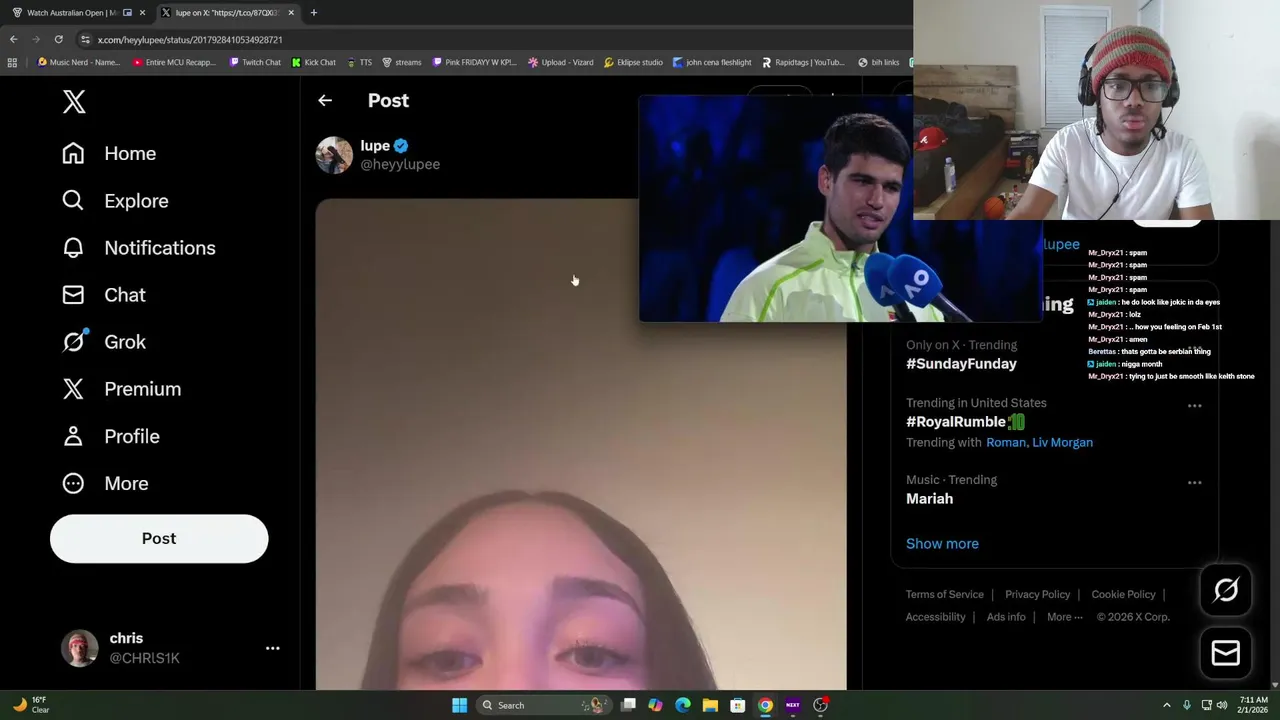The image size is (1280, 720).
Task: Open Chat in the sidebar
Action: point(103,294)
